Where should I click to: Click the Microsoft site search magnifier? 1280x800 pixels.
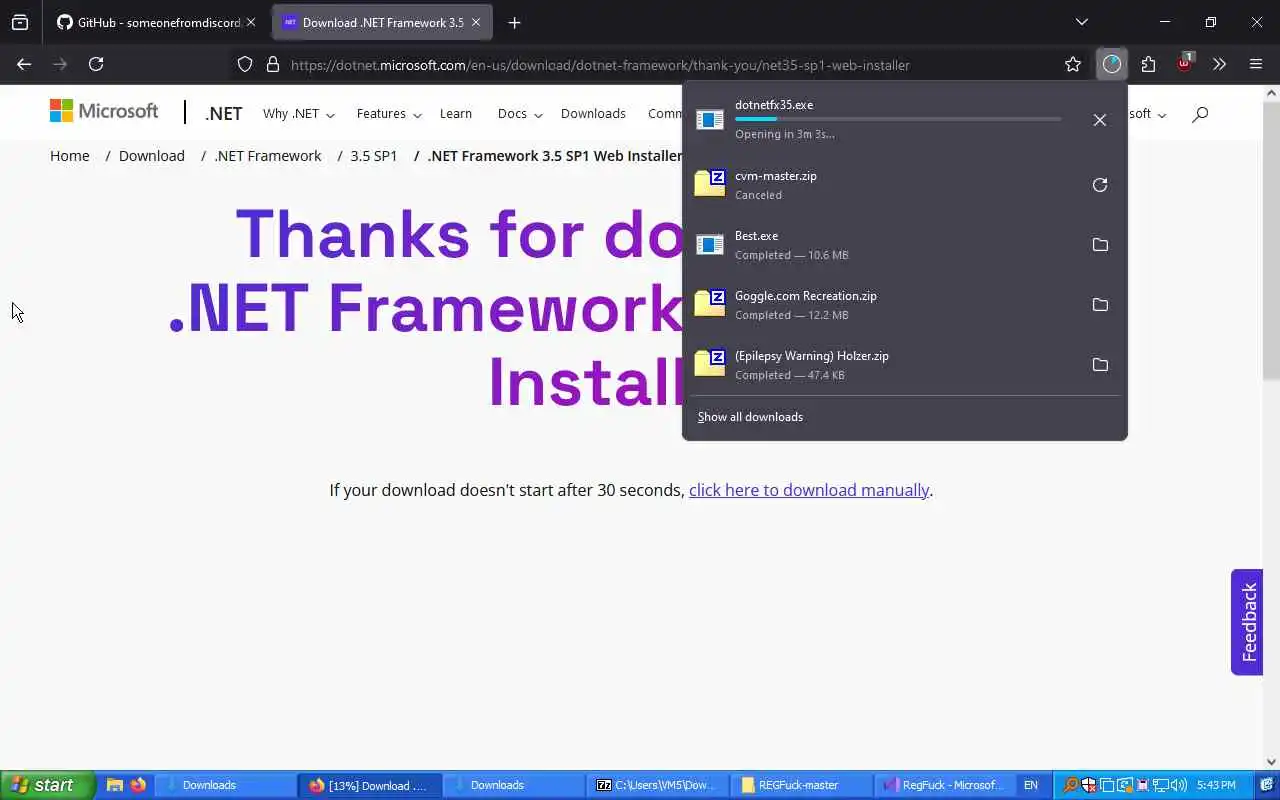coord(1200,114)
